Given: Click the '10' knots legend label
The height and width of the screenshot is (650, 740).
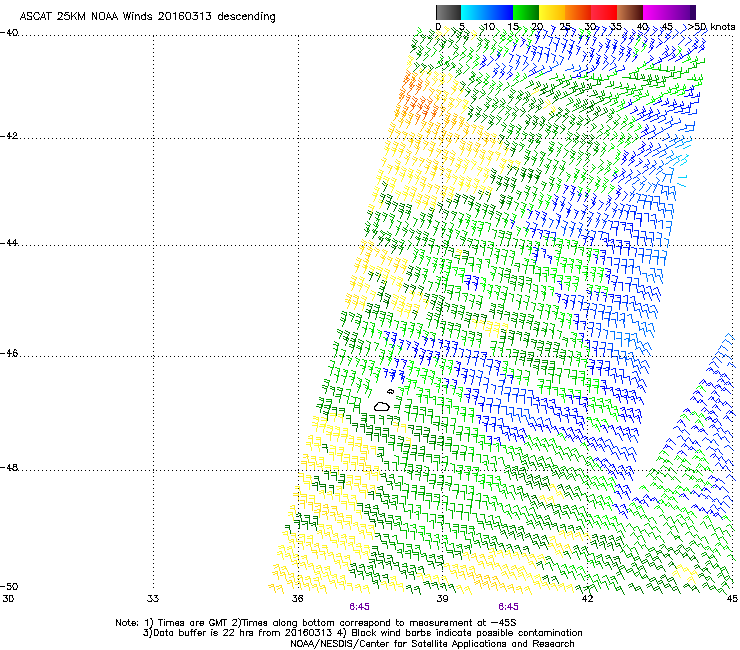Looking at the screenshot, I should pos(489,27).
